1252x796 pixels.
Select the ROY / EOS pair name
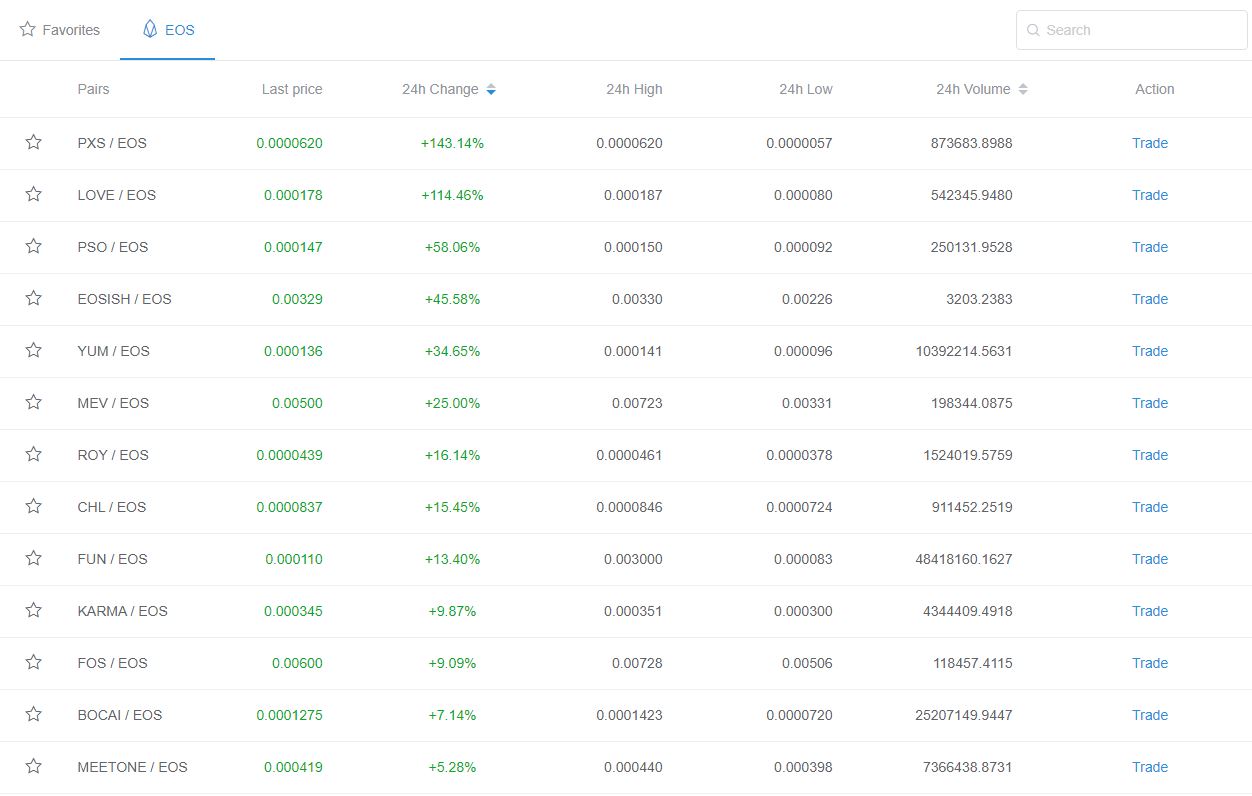[113, 455]
